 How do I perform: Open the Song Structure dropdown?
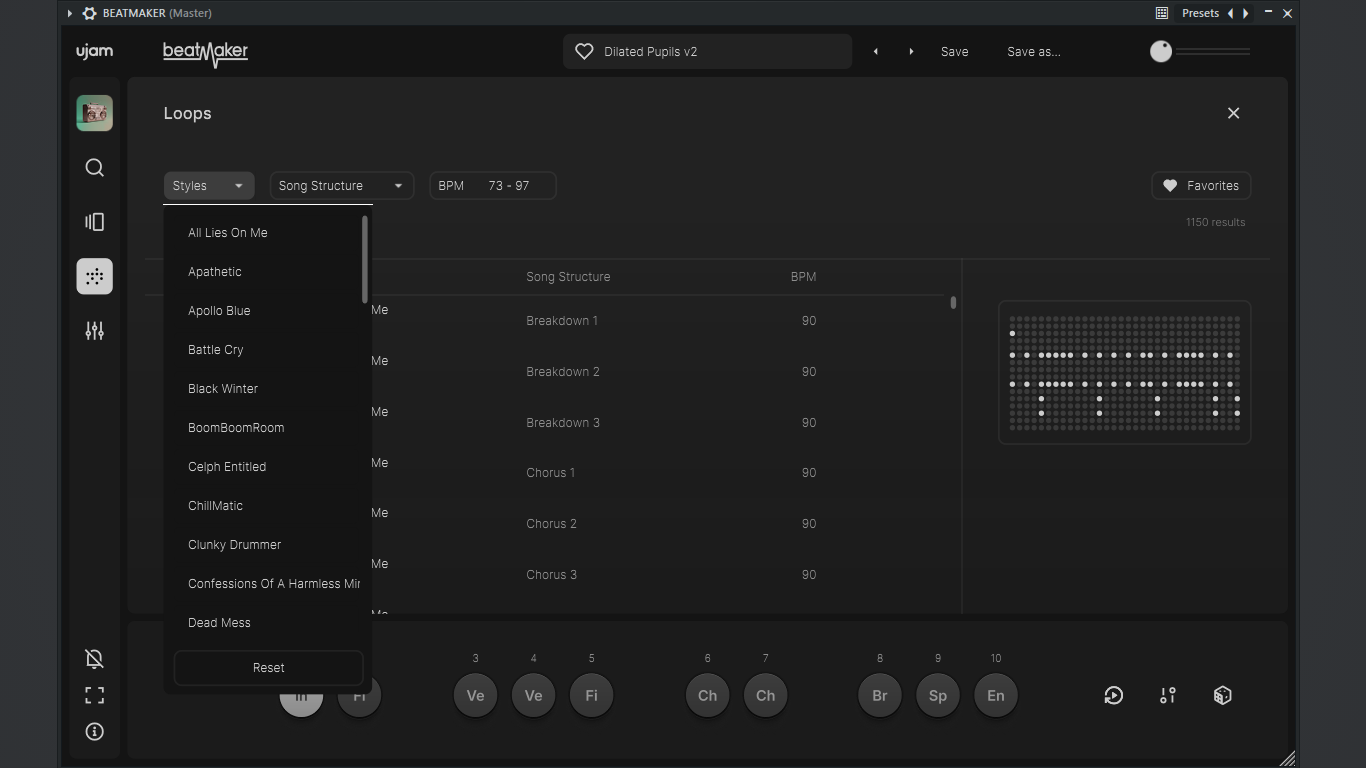coord(341,186)
